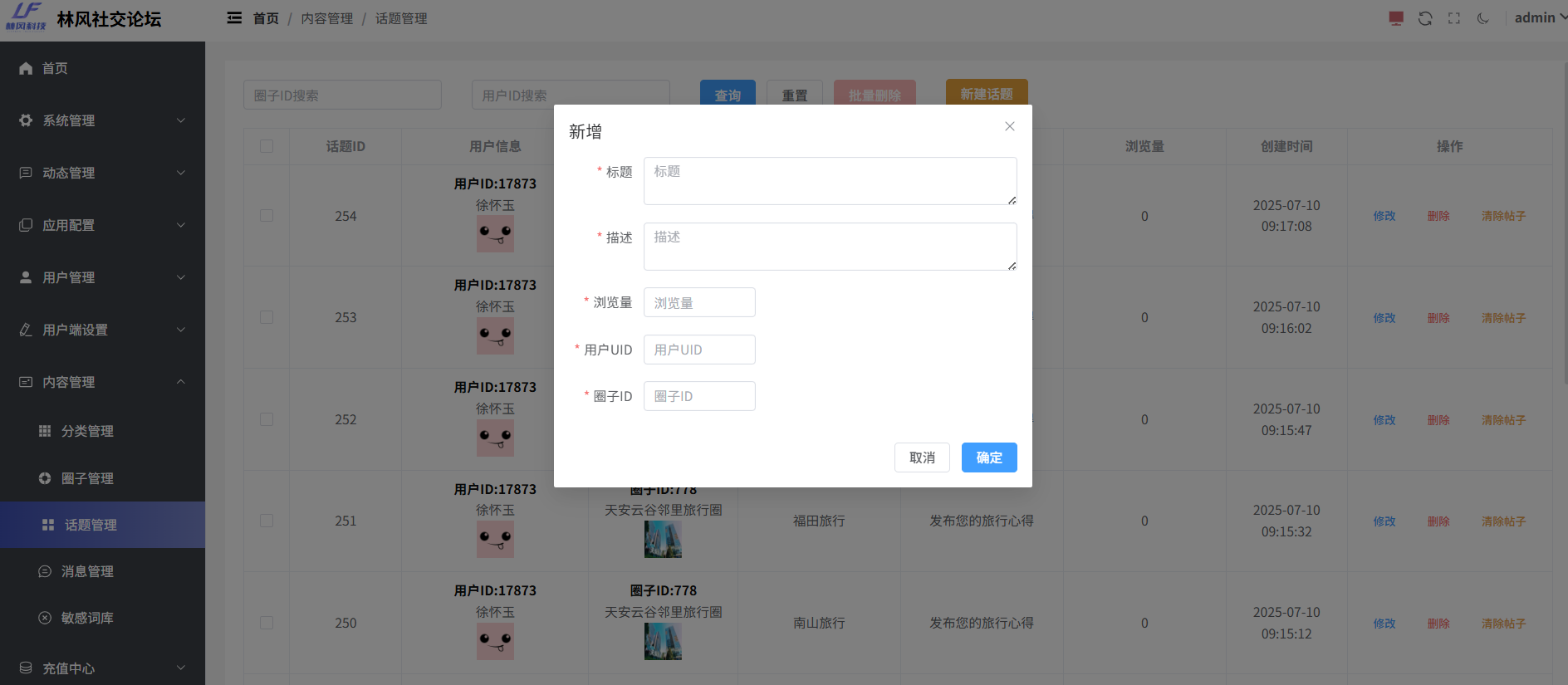Check the row 253 checkbox
Viewport: 1568px width, 685px height.
point(267,317)
